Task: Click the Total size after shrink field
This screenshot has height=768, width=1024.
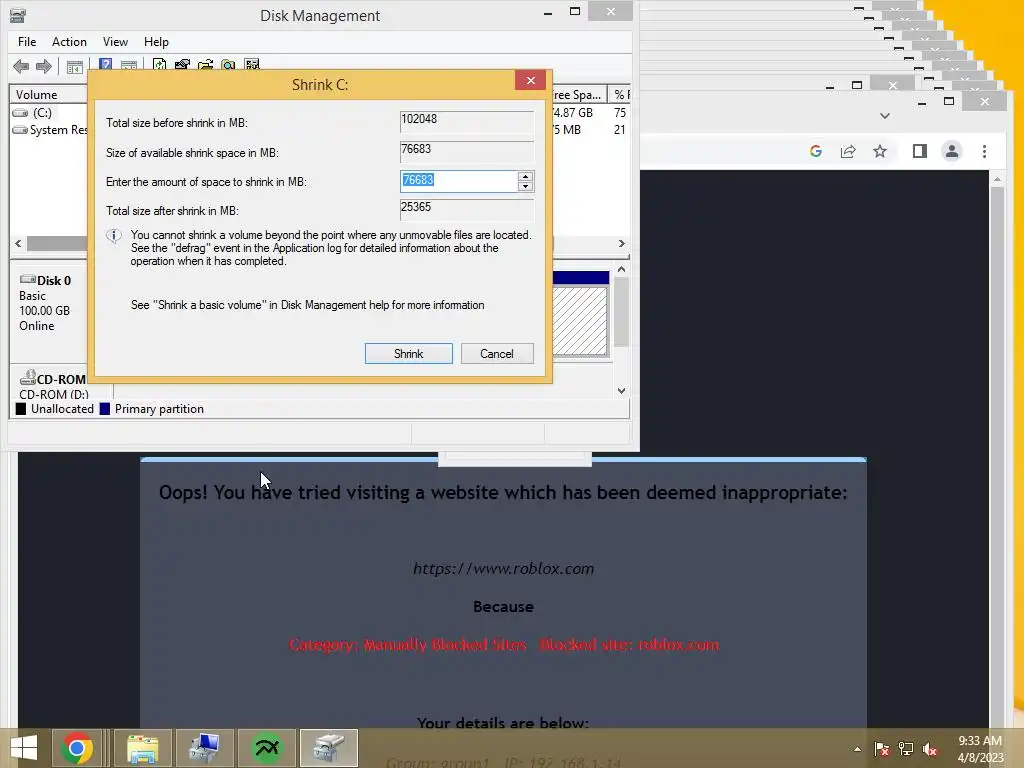Action: (467, 210)
